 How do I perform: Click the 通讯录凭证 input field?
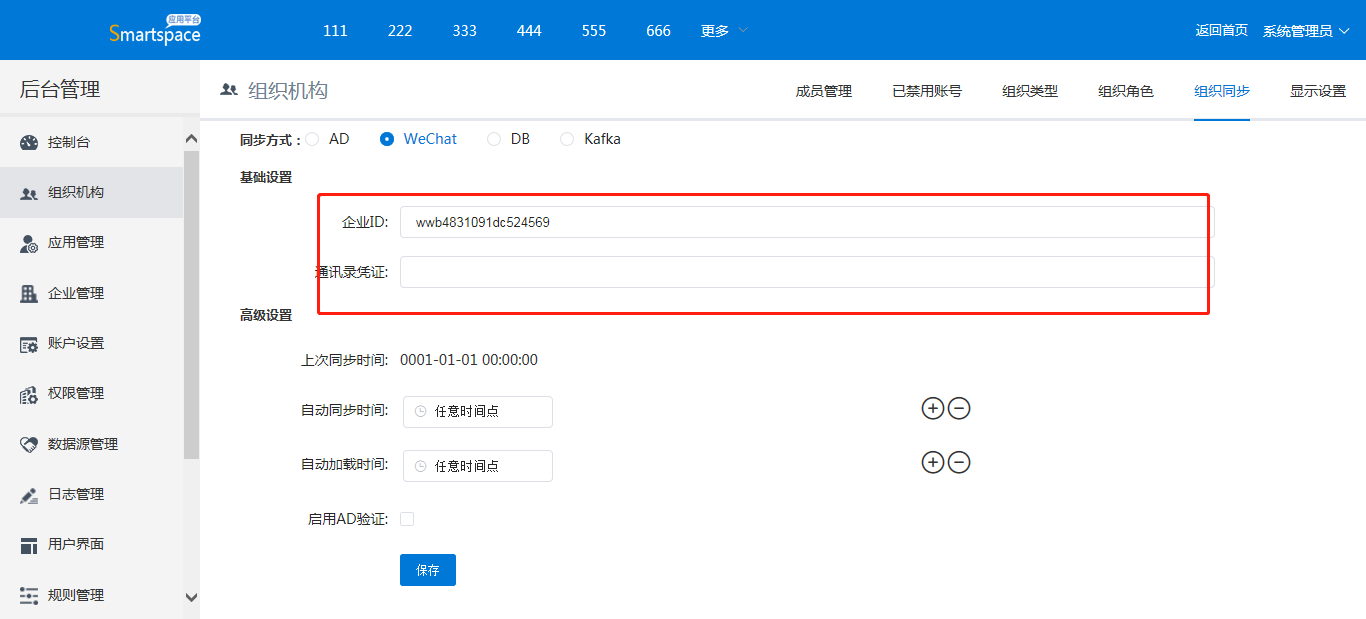[807, 272]
